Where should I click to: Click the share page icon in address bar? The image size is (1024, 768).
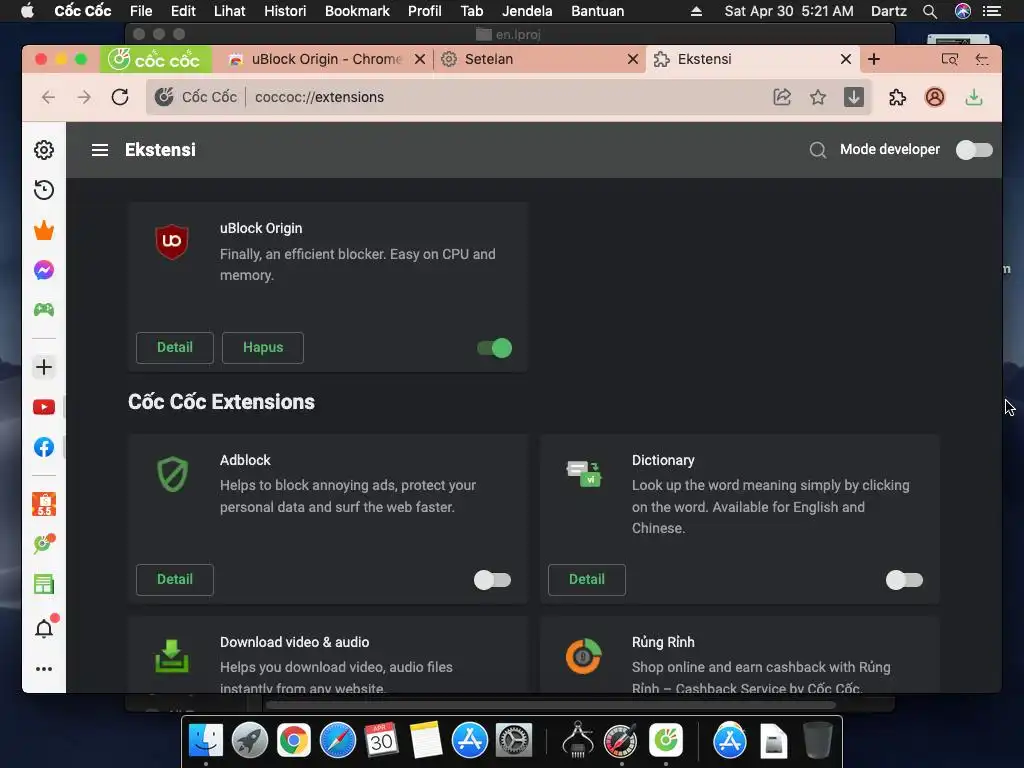pos(782,97)
